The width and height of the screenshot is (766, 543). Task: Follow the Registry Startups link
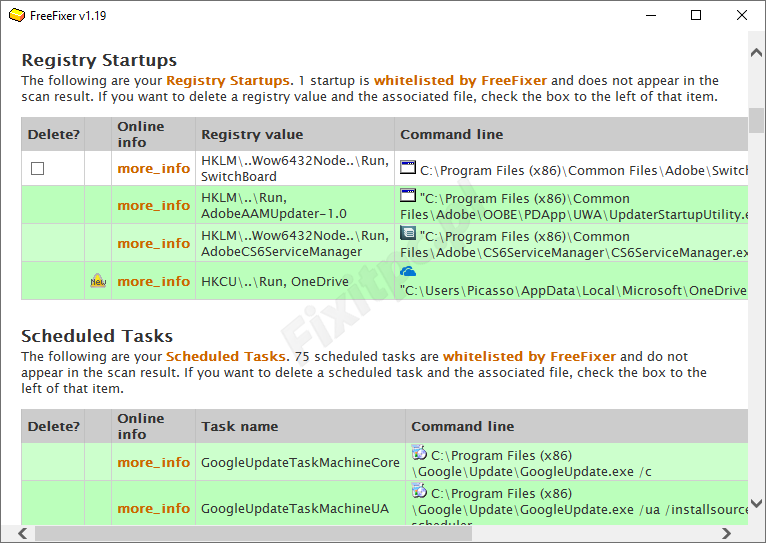pos(228,81)
